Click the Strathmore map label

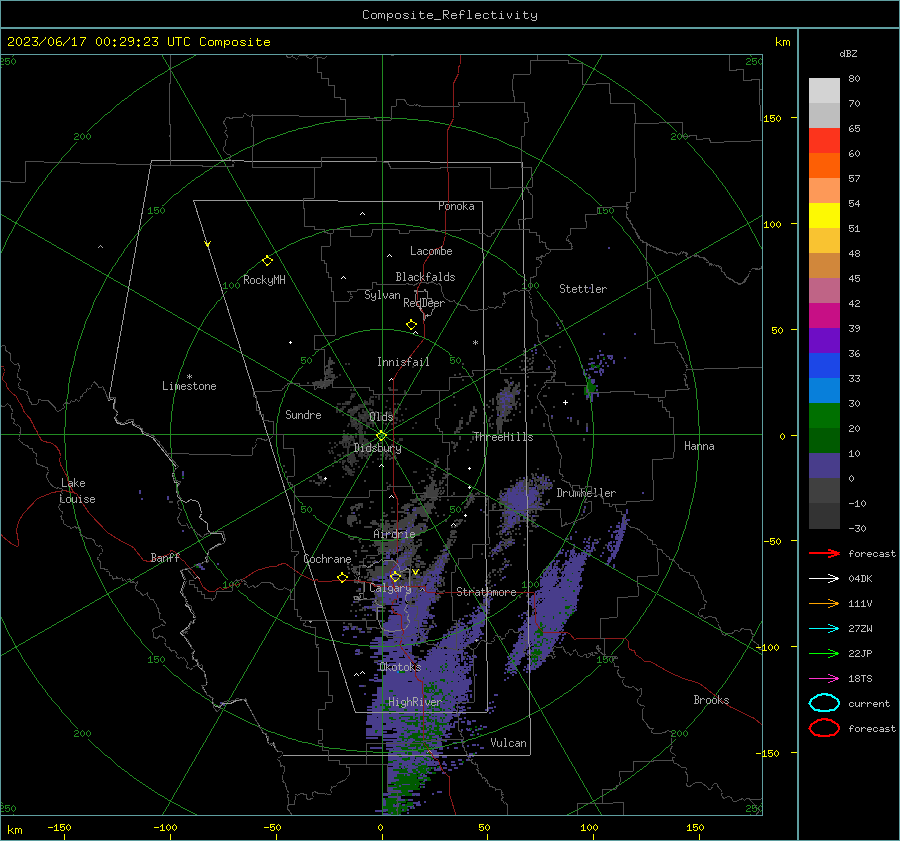point(486,592)
